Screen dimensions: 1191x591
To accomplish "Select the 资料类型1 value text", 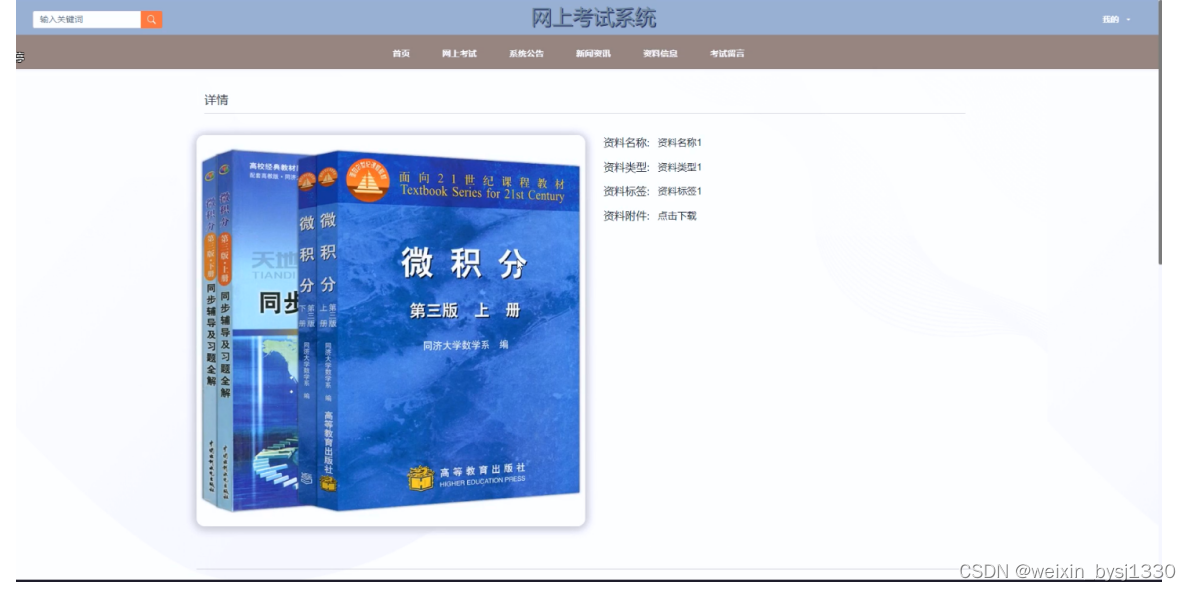I will click(680, 167).
